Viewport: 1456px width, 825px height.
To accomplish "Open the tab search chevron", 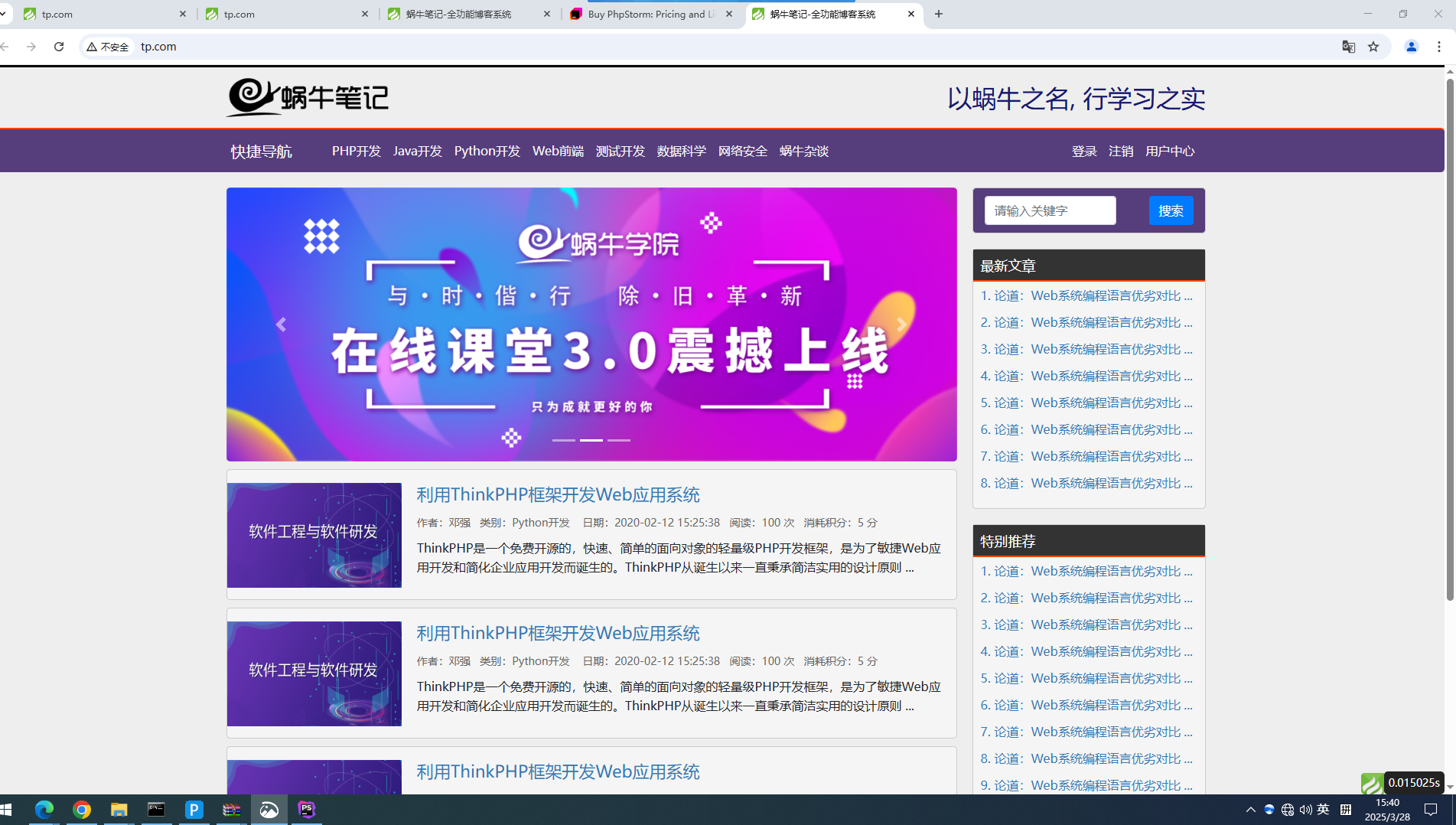I will point(3,14).
